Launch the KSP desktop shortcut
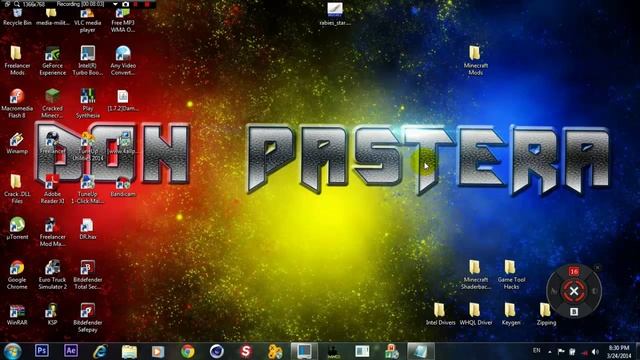Image resolution: width=640 pixels, height=360 pixels. [52, 315]
